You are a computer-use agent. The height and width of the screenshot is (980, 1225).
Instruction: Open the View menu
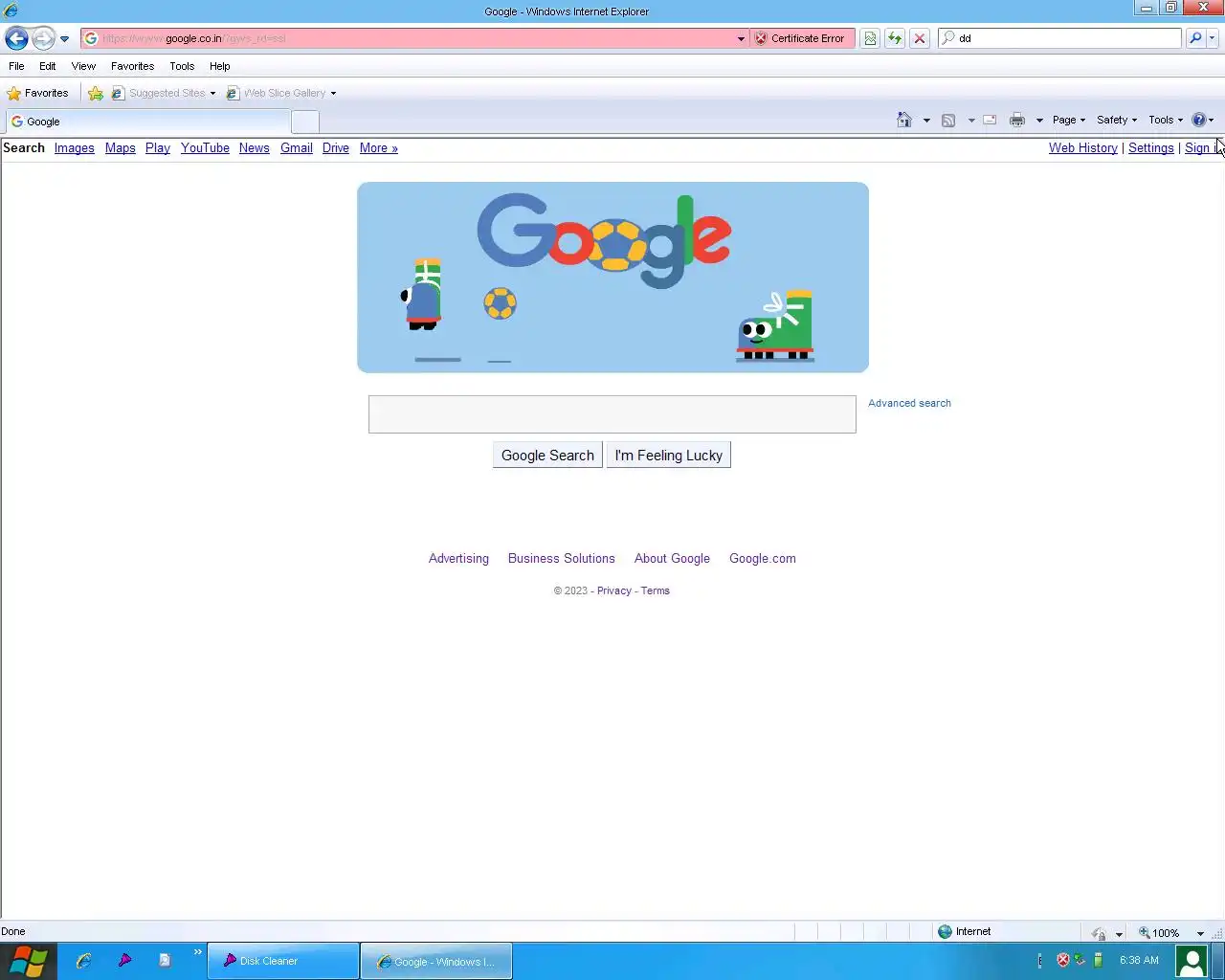click(83, 66)
